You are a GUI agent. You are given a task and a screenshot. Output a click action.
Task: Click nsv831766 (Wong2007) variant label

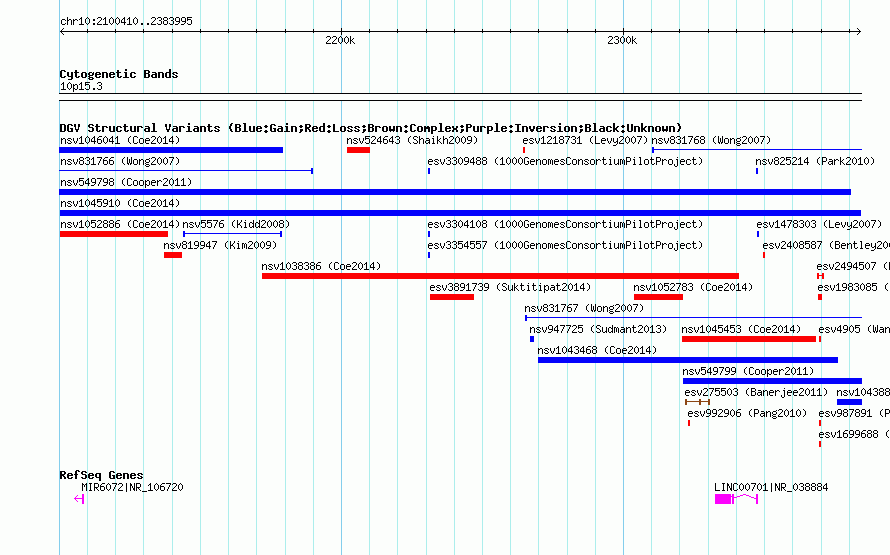[120, 161]
